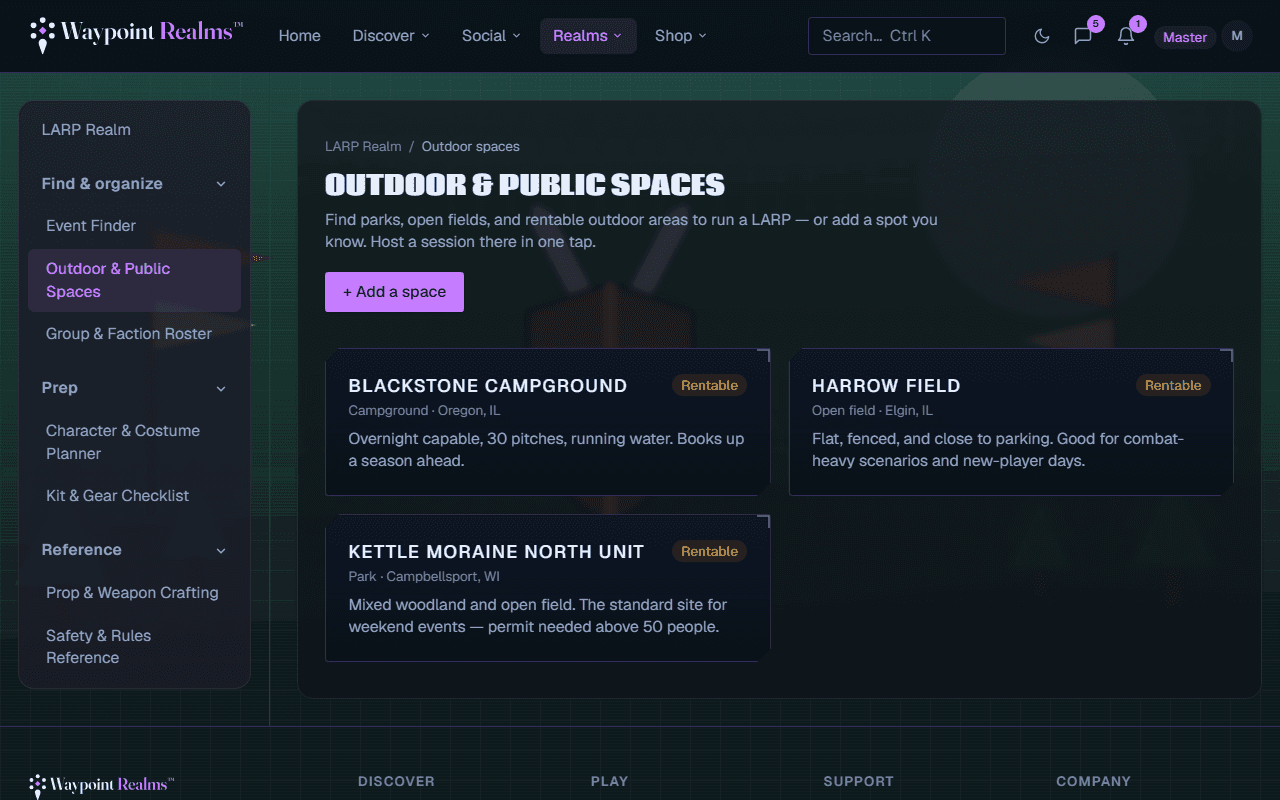Go to the Home page
The image size is (1280, 800).
click(300, 36)
